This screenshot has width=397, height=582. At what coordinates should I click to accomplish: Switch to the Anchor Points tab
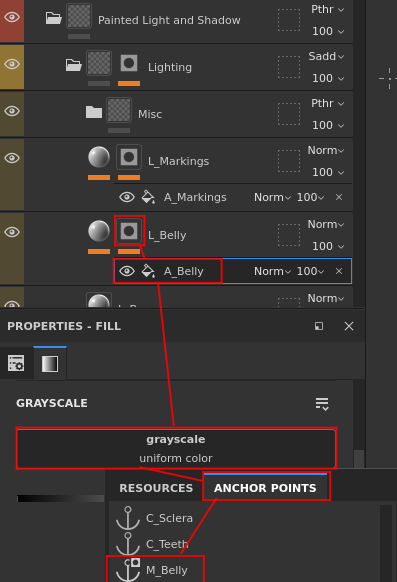pos(265,487)
